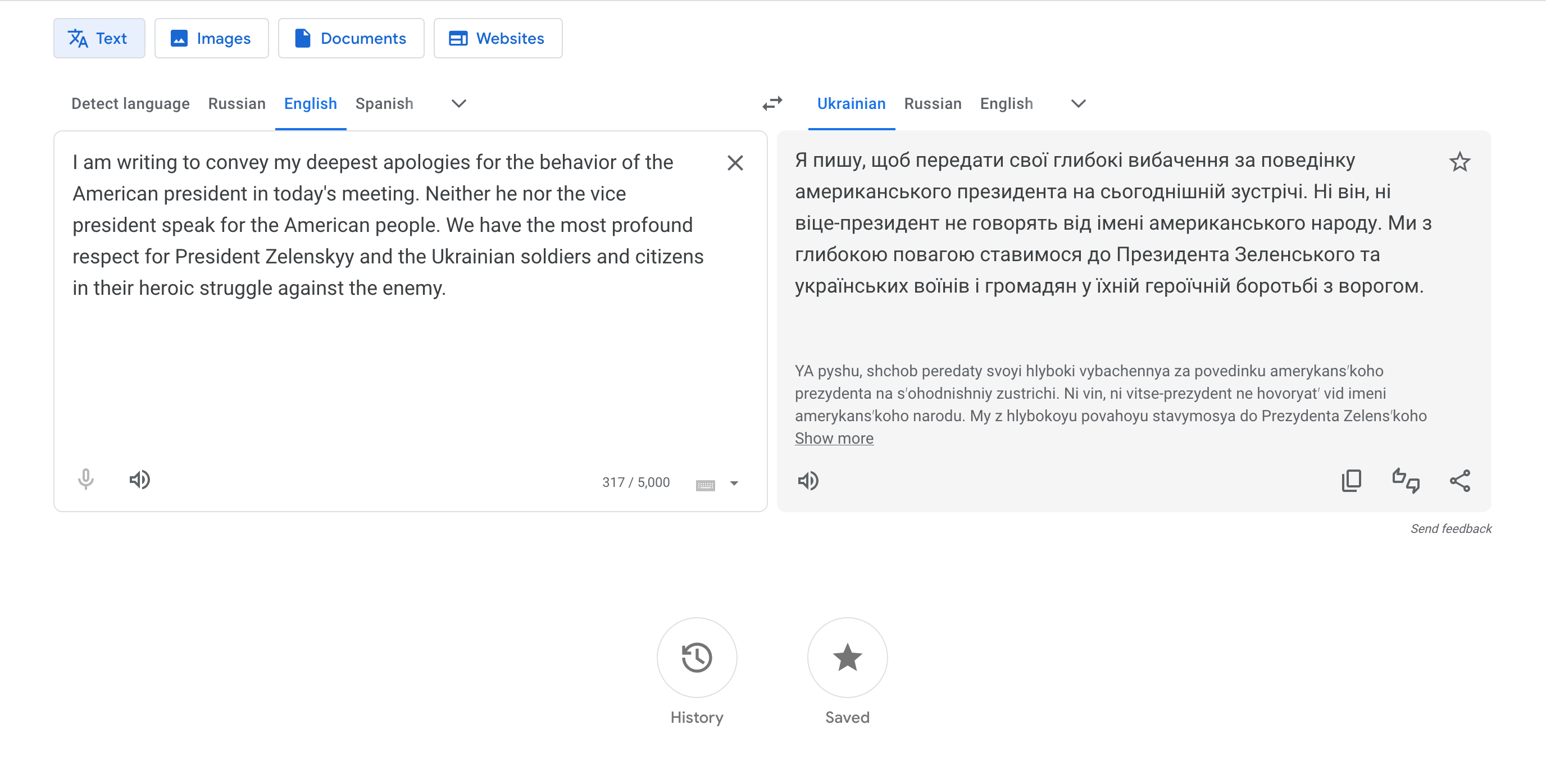
Task: Expand more target languages chevron
Action: pyautogui.click(x=1078, y=104)
